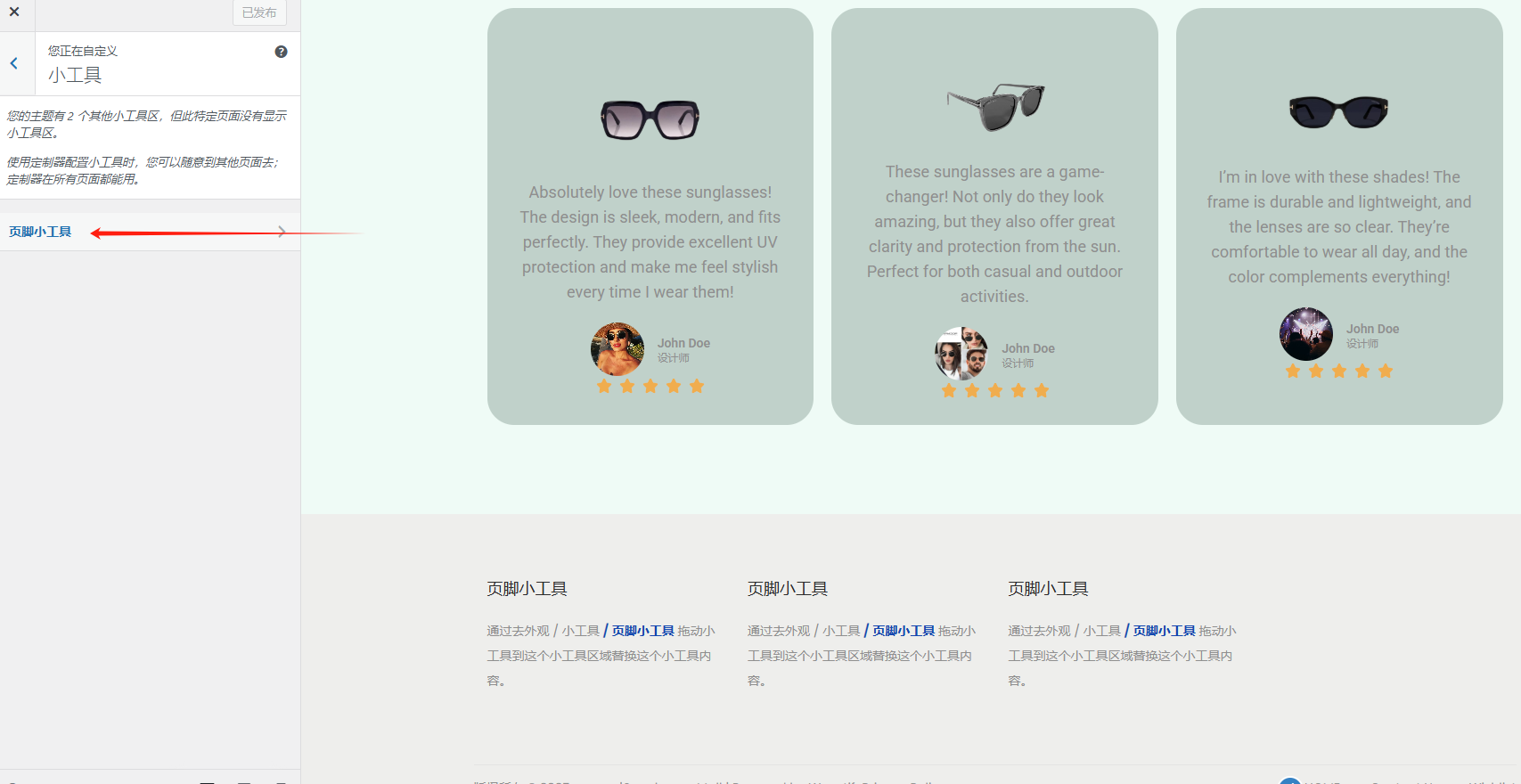Click the star rating under 'Absolutely love' review
The width and height of the screenshot is (1521, 784).
(650, 386)
